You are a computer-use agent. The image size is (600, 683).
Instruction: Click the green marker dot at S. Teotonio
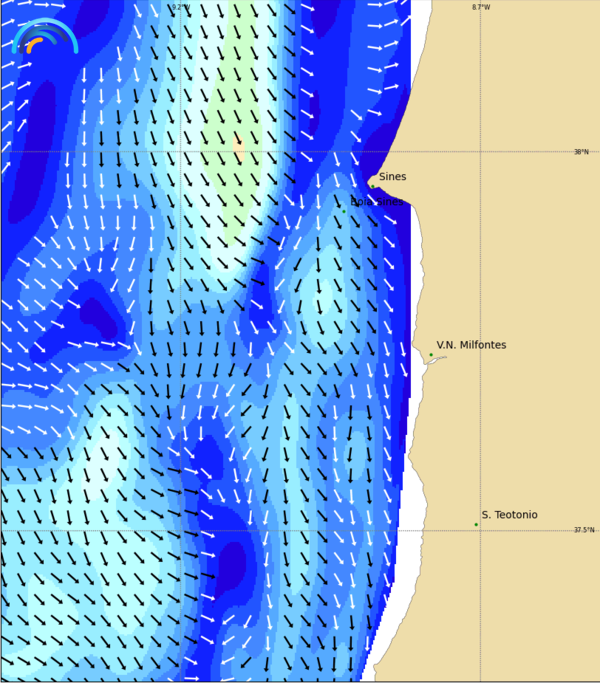[476, 524]
